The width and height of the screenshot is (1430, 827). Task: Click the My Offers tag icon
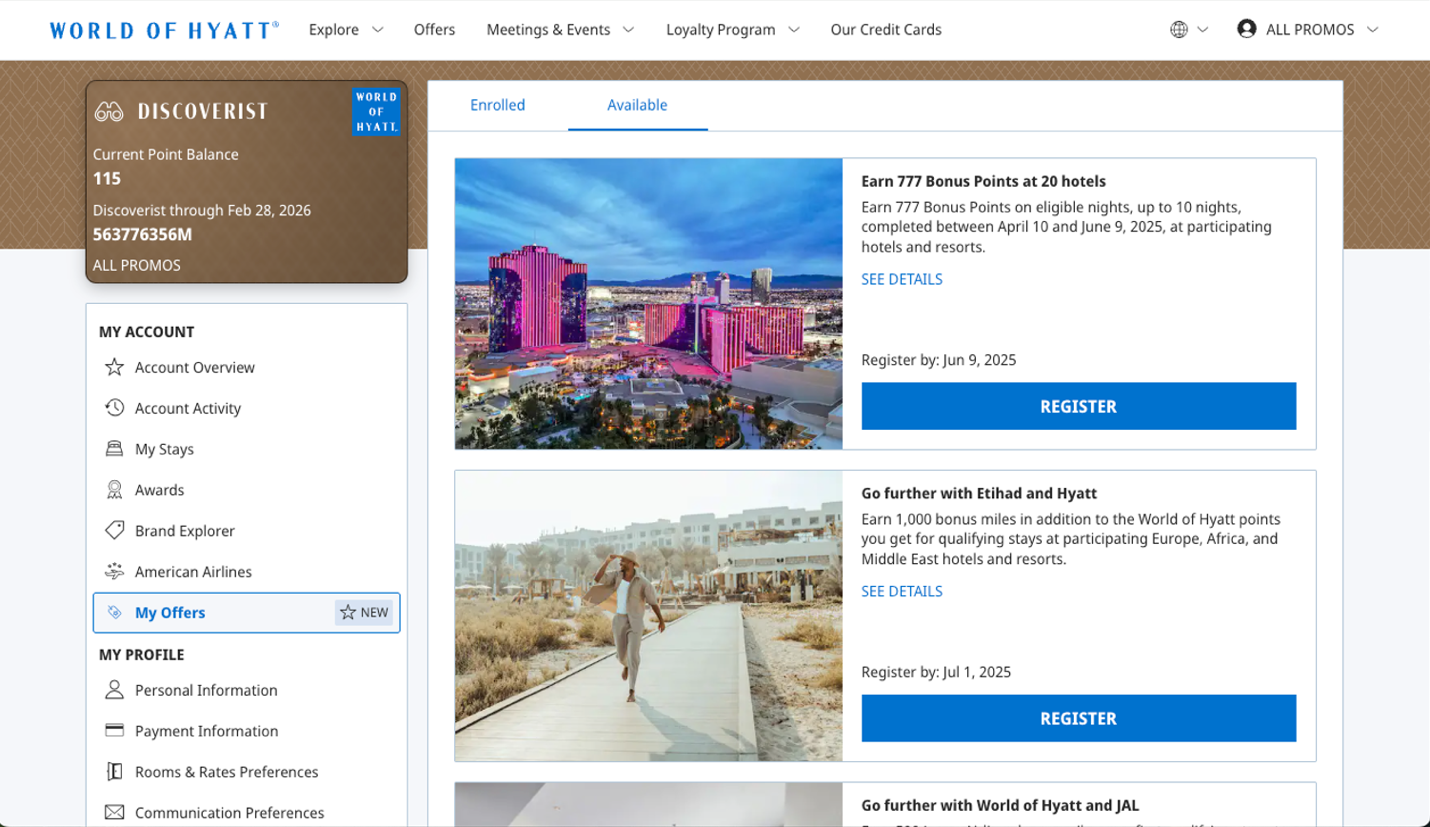(114, 613)
